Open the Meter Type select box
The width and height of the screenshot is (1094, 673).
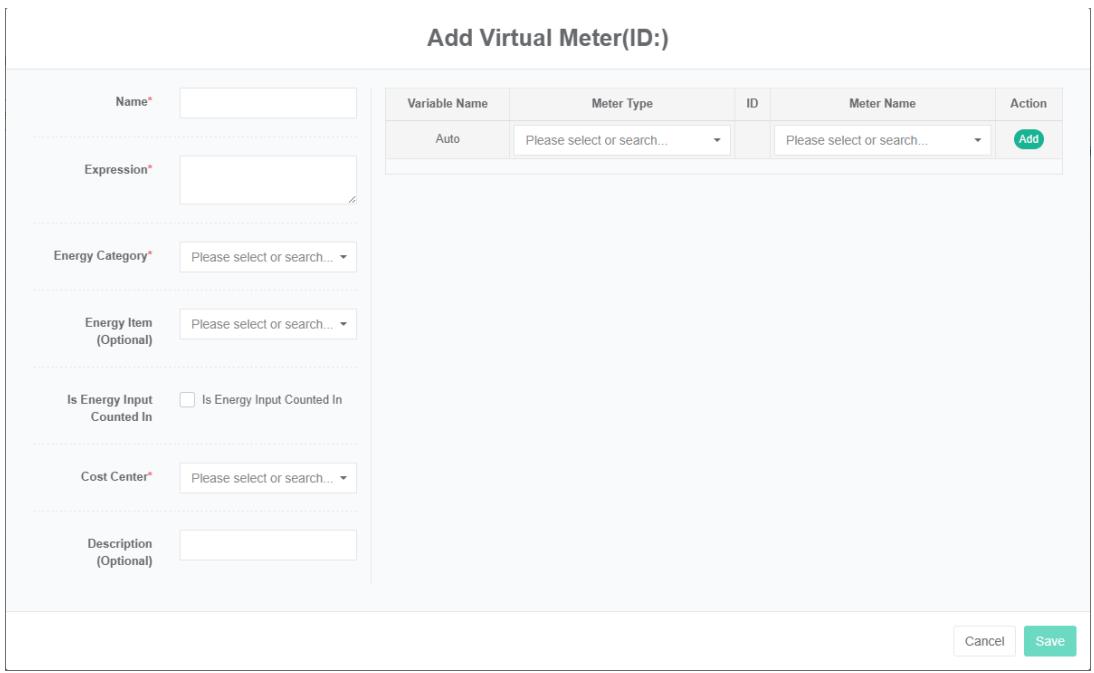621,141
